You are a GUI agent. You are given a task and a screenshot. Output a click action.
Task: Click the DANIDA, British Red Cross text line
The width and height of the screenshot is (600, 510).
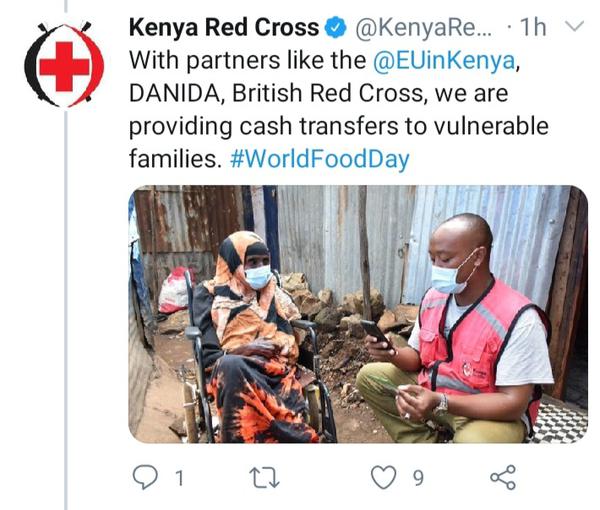(x=318, y=93)
